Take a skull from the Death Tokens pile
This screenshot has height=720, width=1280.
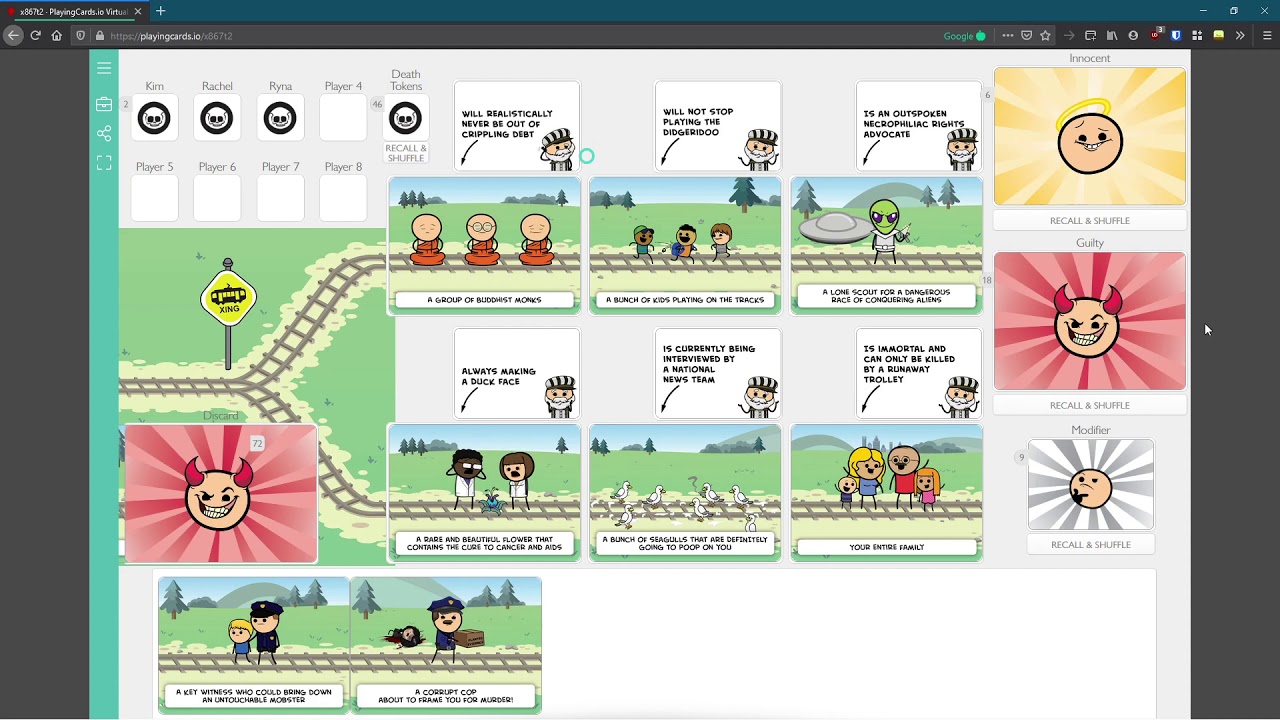405,119
